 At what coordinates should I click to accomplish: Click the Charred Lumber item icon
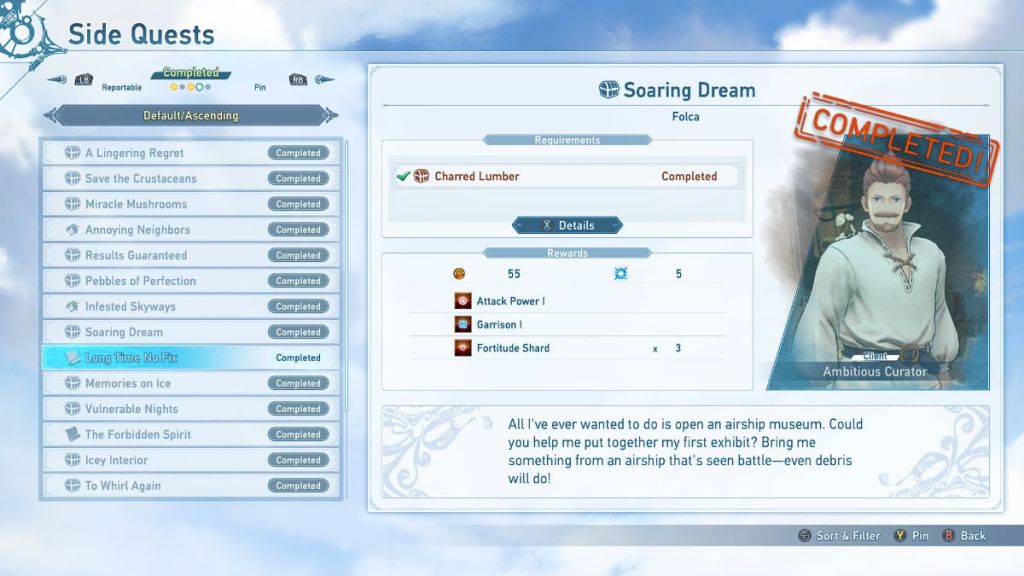click(421, 176)
